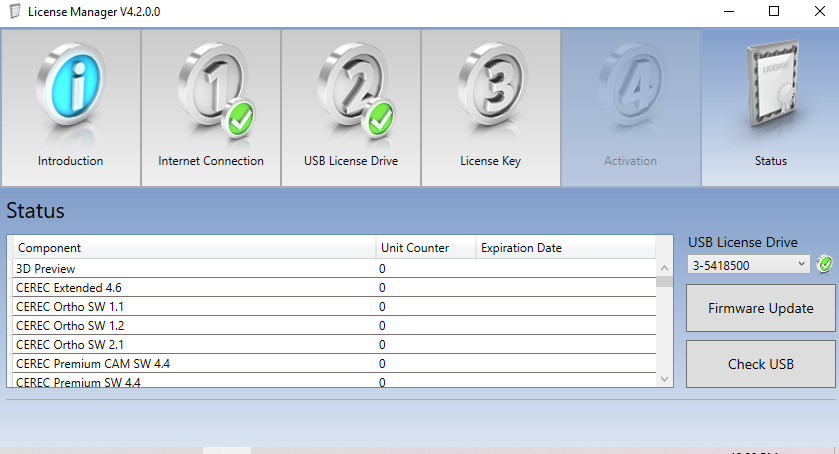The width and height of the screenshot is (839, 454).
Task: Go to the Internet Connection step
Action: point(211,108)
